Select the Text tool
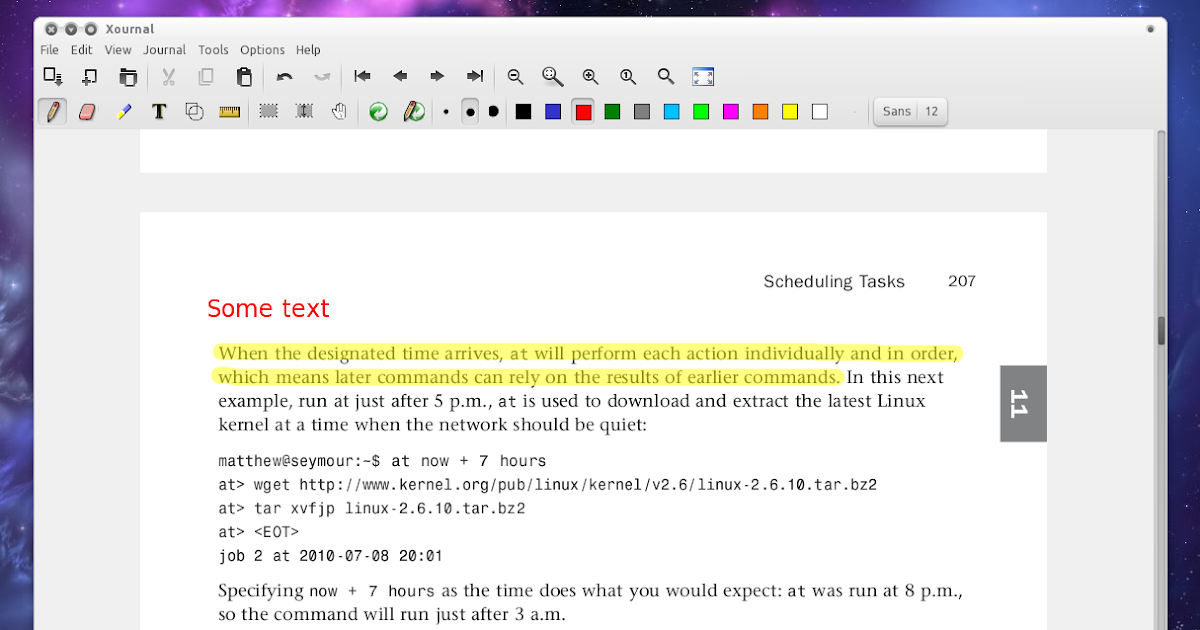 coord(158,111)
